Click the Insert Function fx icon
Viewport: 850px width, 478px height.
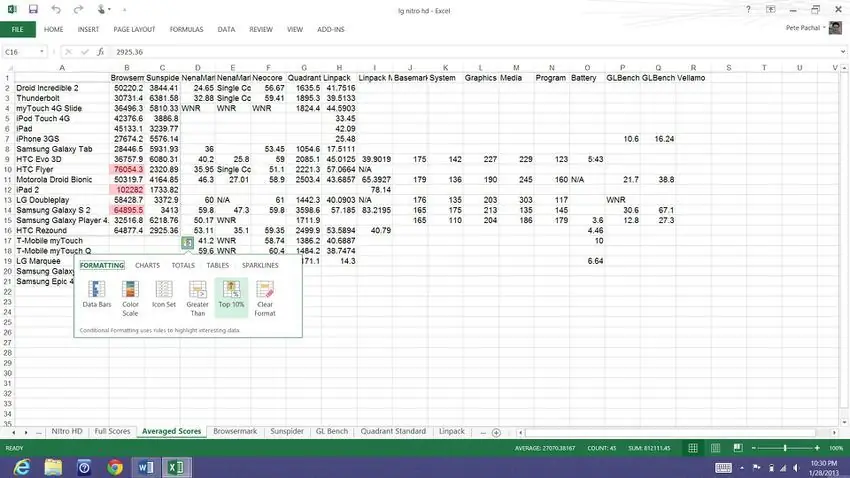pyautogui.click(x=100, y=51)
